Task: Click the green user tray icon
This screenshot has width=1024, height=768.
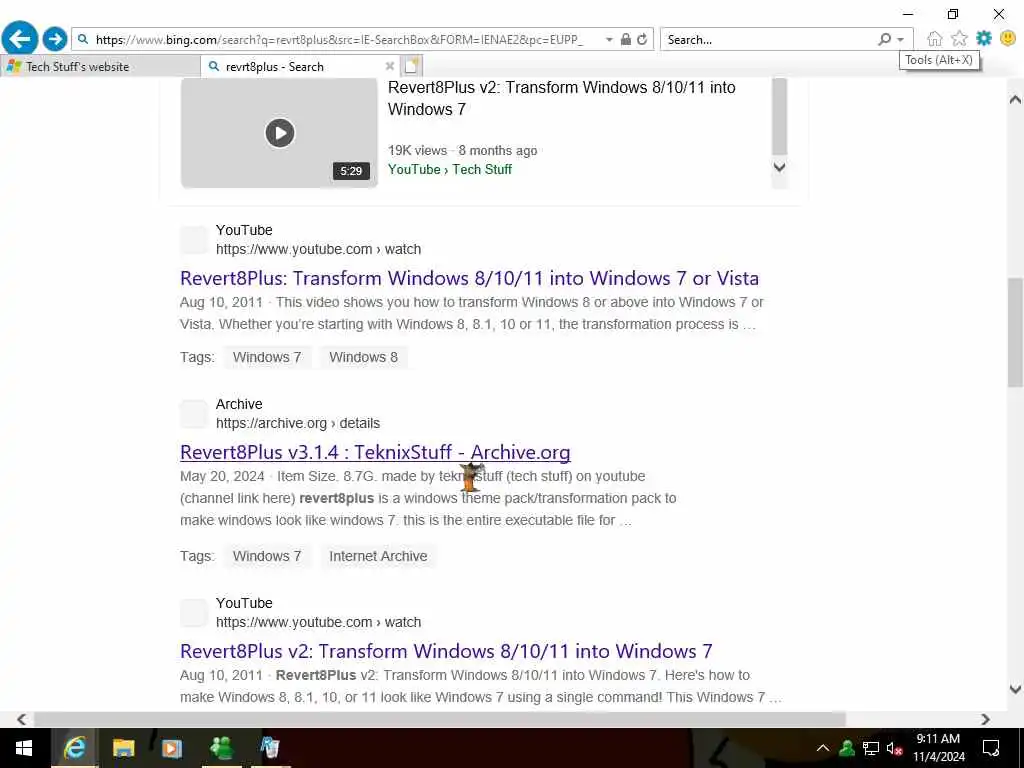Action: [x=847, y=748]
